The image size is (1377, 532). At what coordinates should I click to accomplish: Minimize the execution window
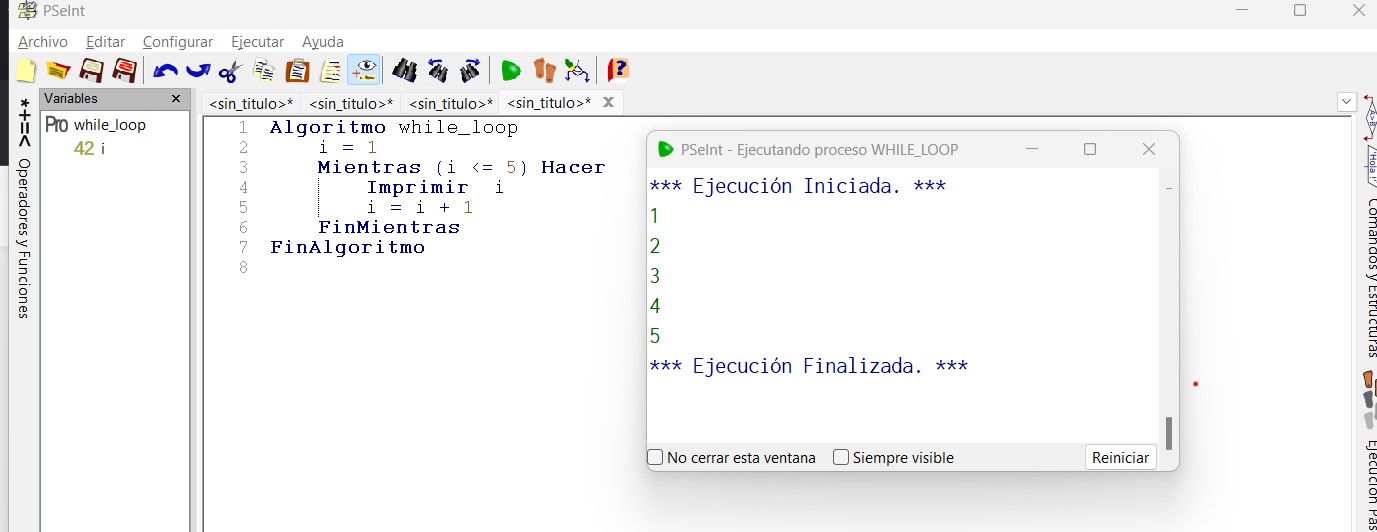coord(1032,149)
